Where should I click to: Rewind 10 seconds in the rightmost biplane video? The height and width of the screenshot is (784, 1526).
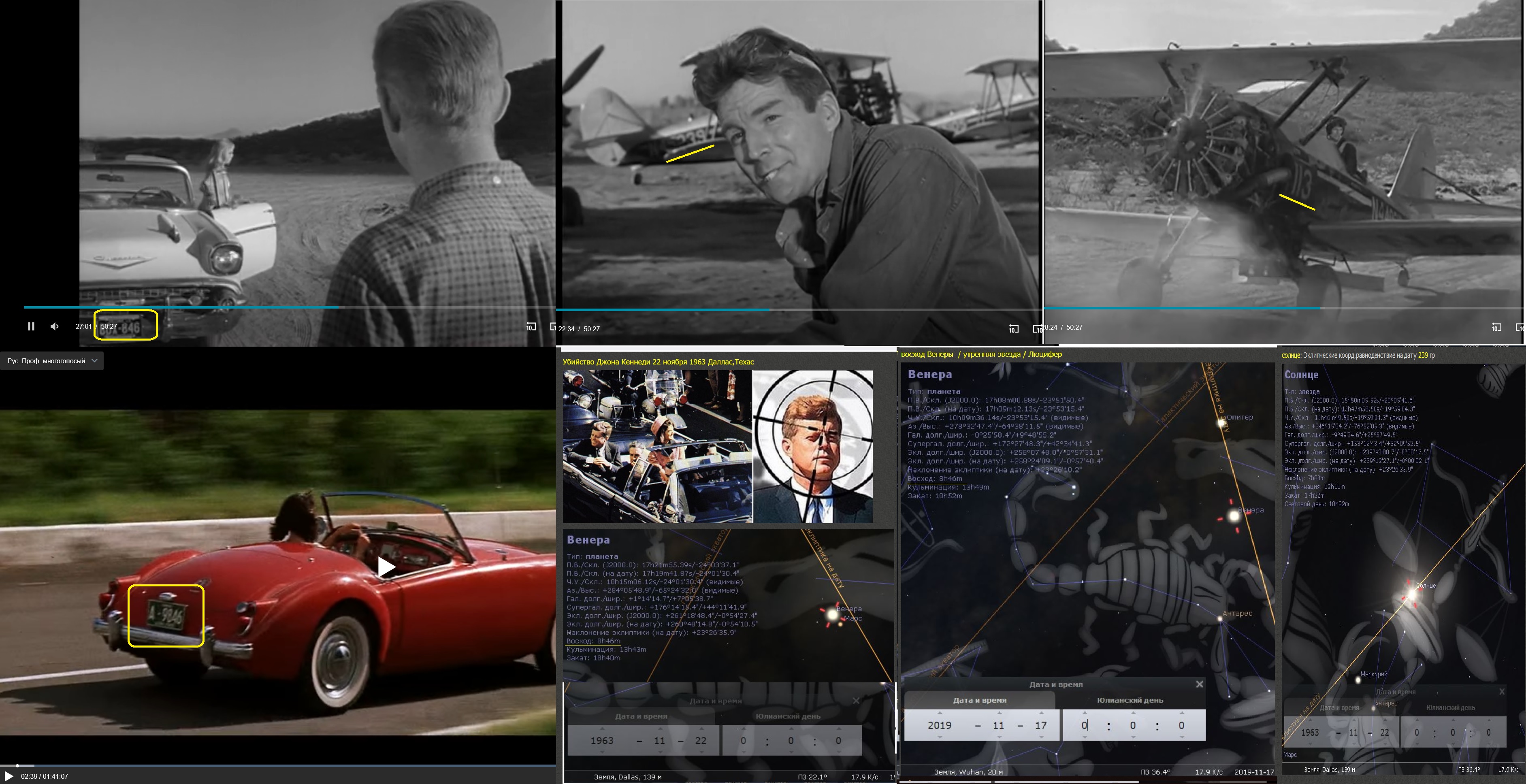(1496, 327)
